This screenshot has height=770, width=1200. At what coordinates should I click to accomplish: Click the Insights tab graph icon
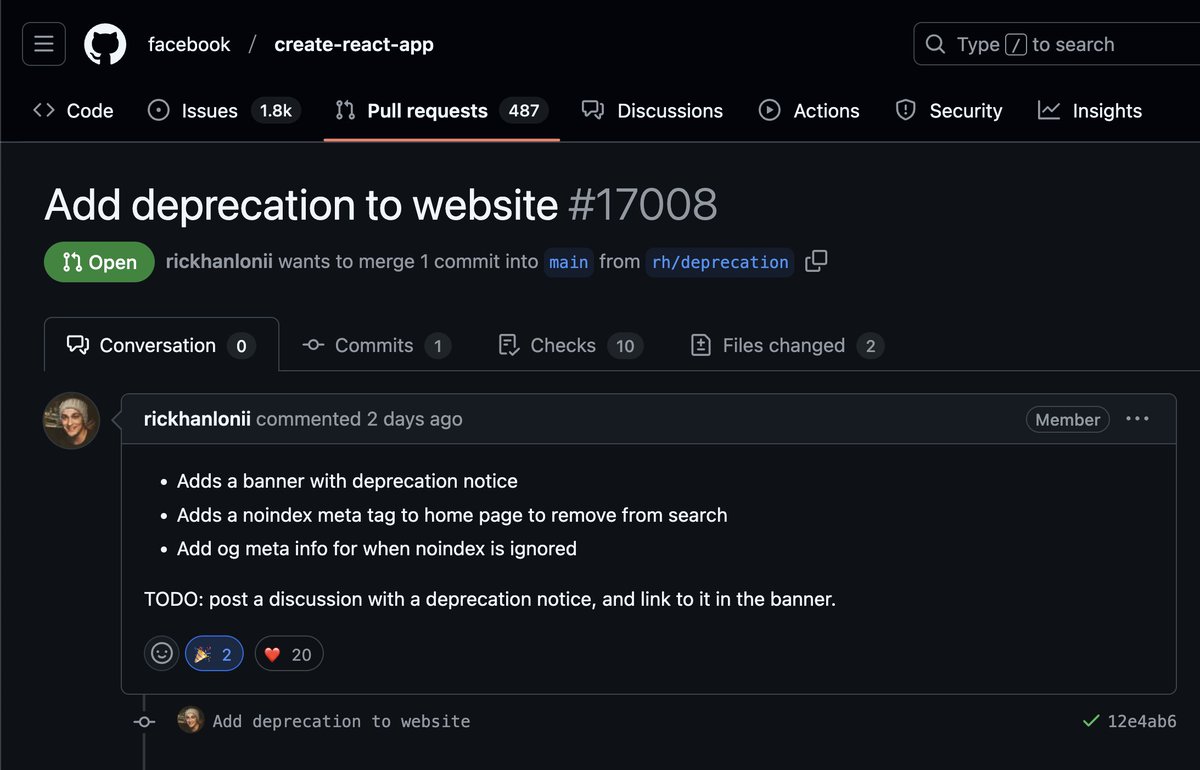pyautogui.click(x=1049, y=111)
